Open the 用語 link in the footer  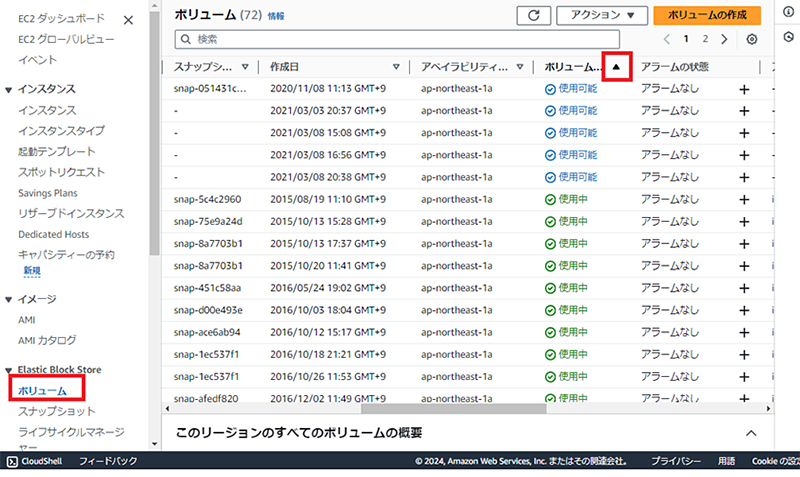click(727, 461)
